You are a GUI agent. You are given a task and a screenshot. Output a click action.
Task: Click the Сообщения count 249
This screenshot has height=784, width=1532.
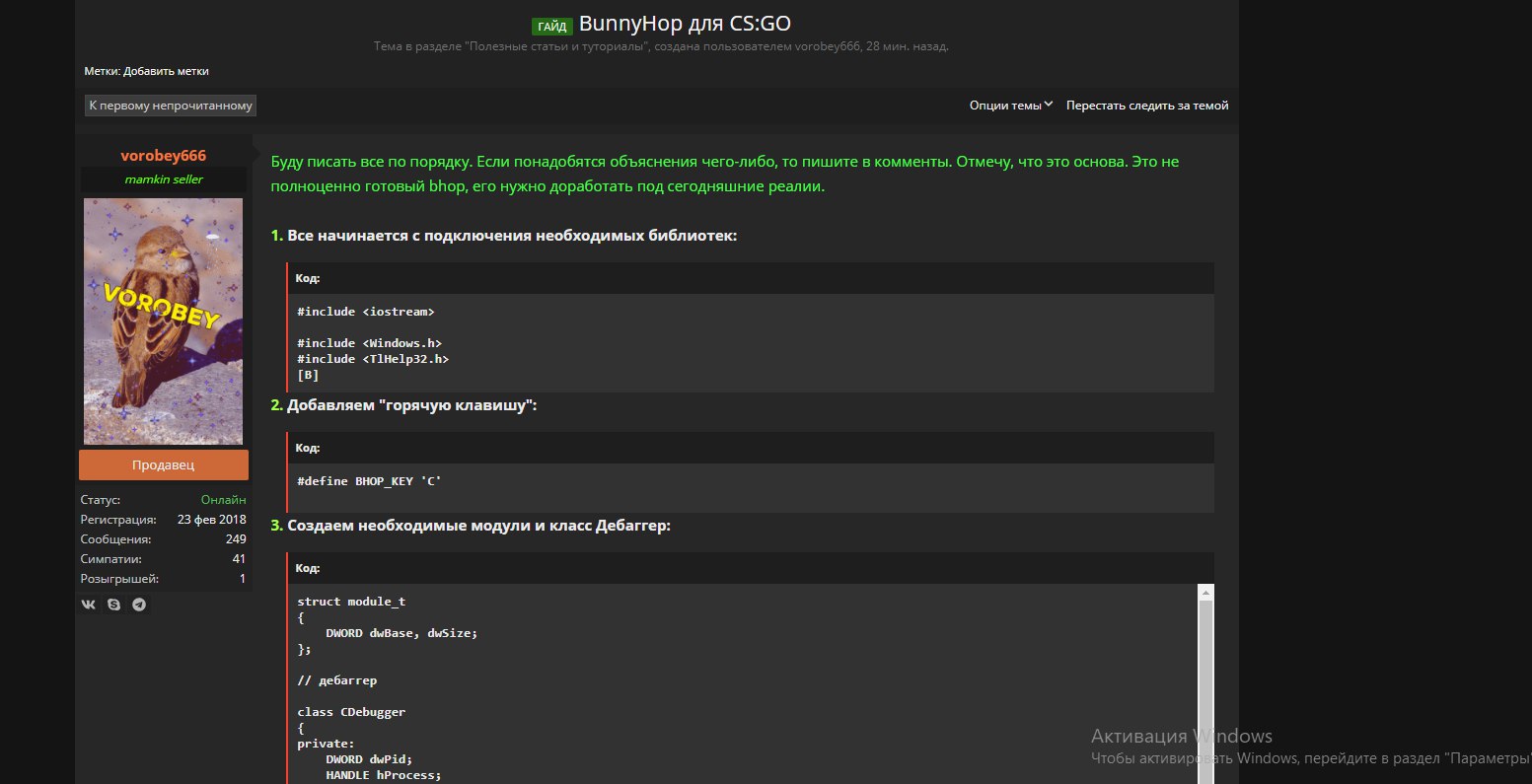click(235, 539)
